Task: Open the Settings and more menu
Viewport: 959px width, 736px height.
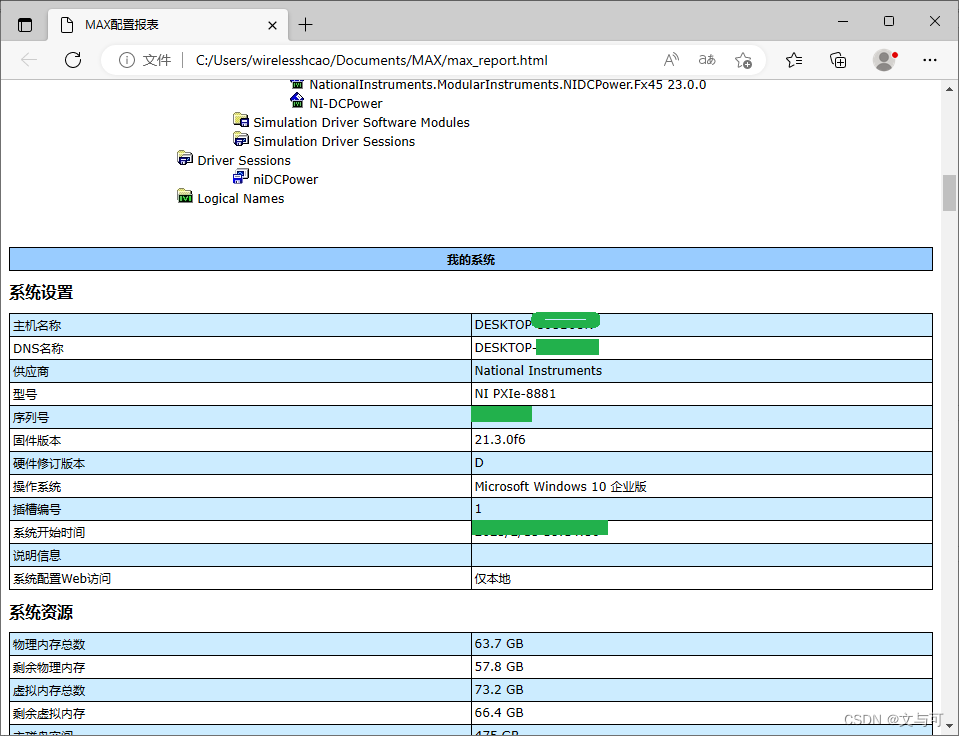Action: coord(930,60)
